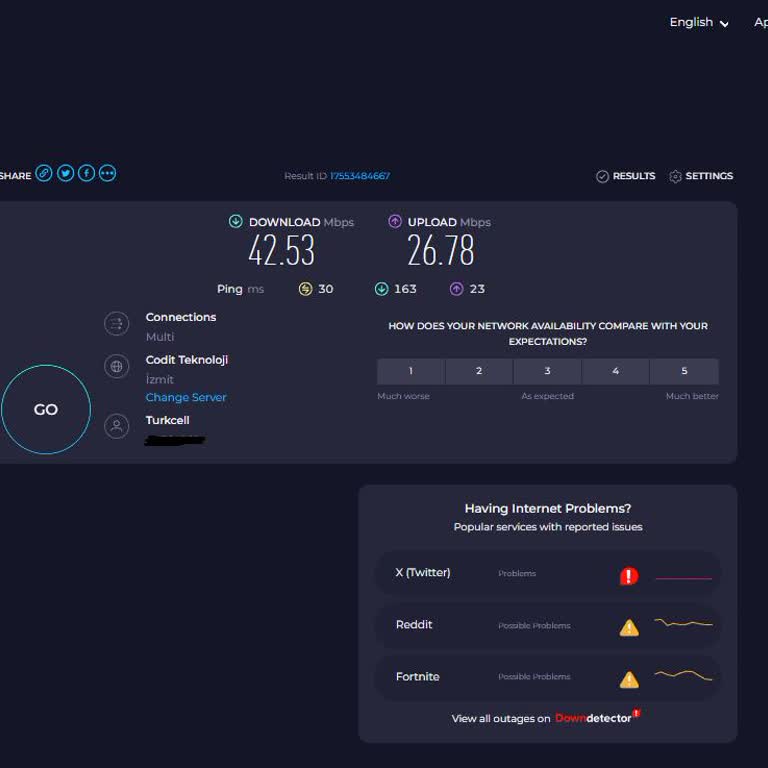Image resolution: width=768 pixels, height=768 pixels.
Task: Click the X (Twitter) trend line
Action: pyautogui.click(x=684, y=578)
